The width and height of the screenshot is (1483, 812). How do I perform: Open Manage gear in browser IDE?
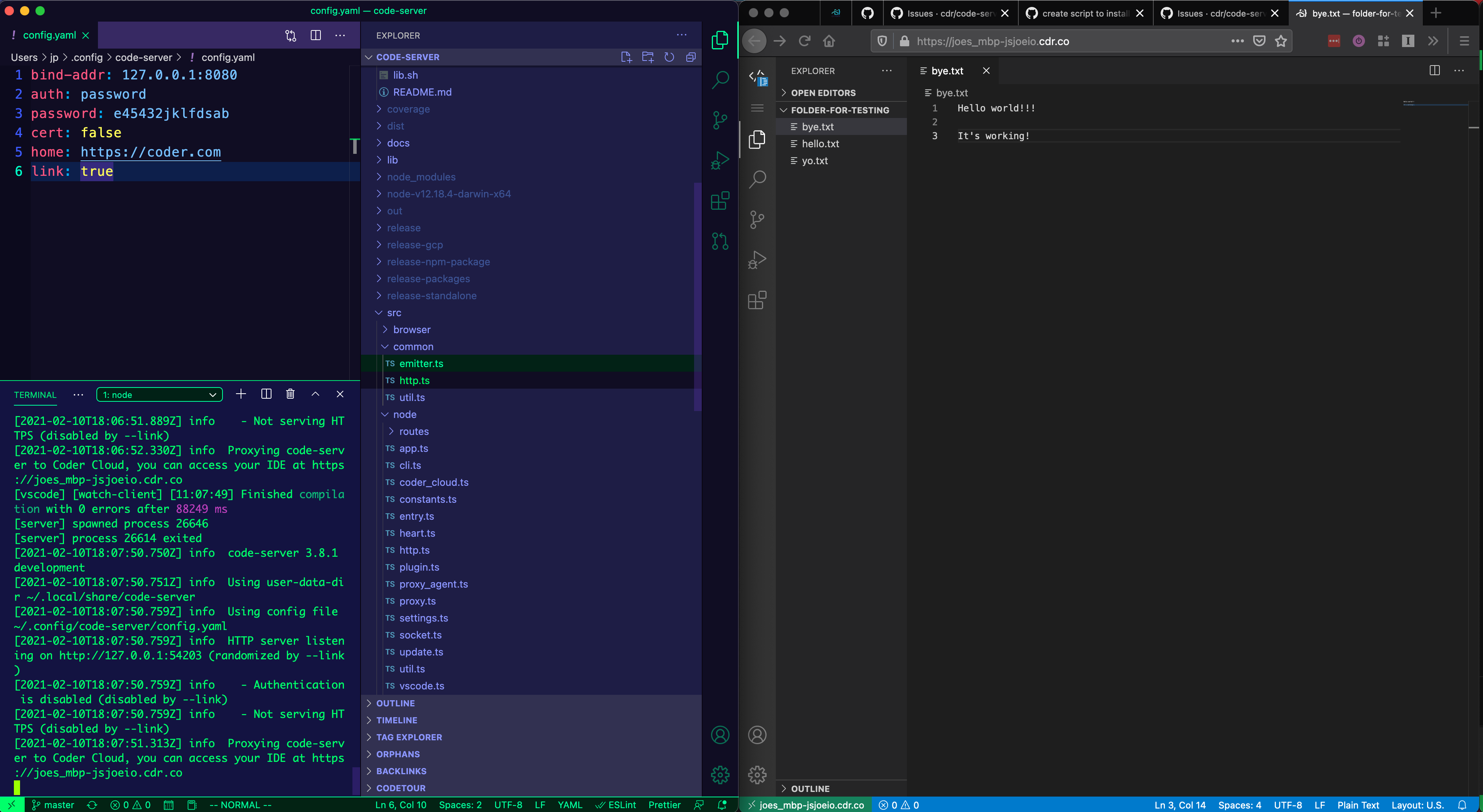[757, 775]
